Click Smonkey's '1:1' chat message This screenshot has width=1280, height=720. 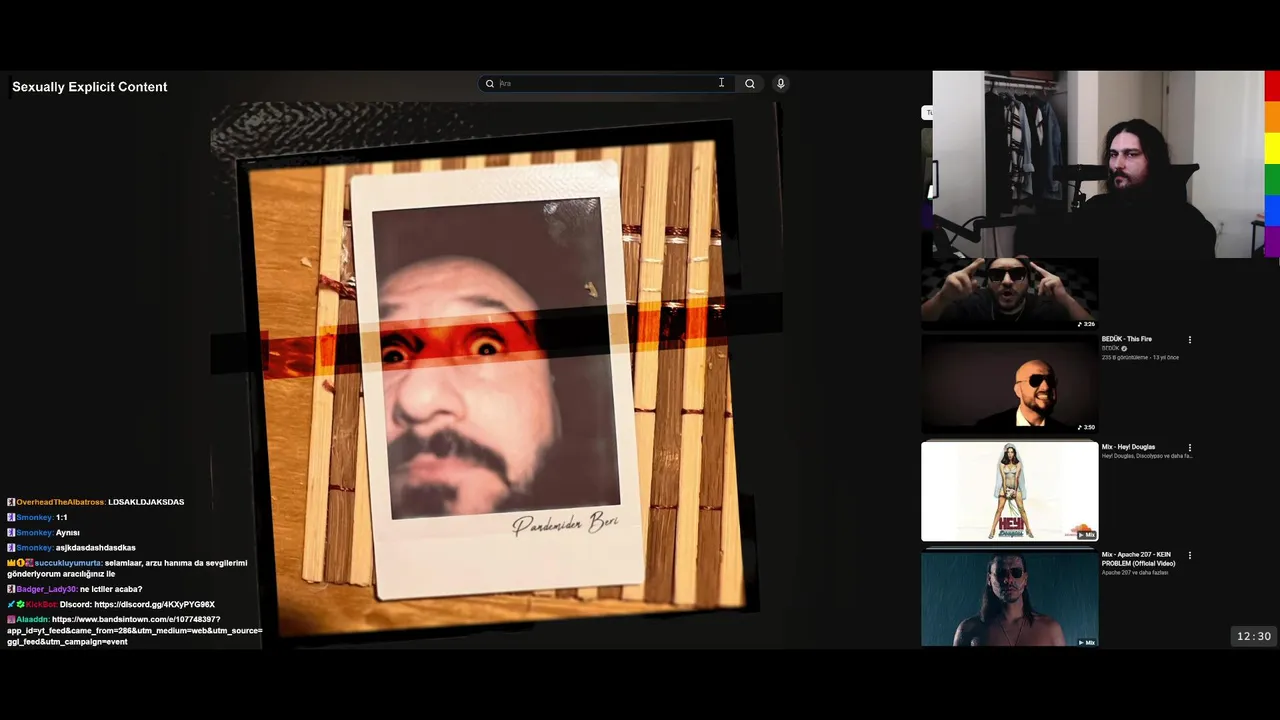(x=62, y=518)
